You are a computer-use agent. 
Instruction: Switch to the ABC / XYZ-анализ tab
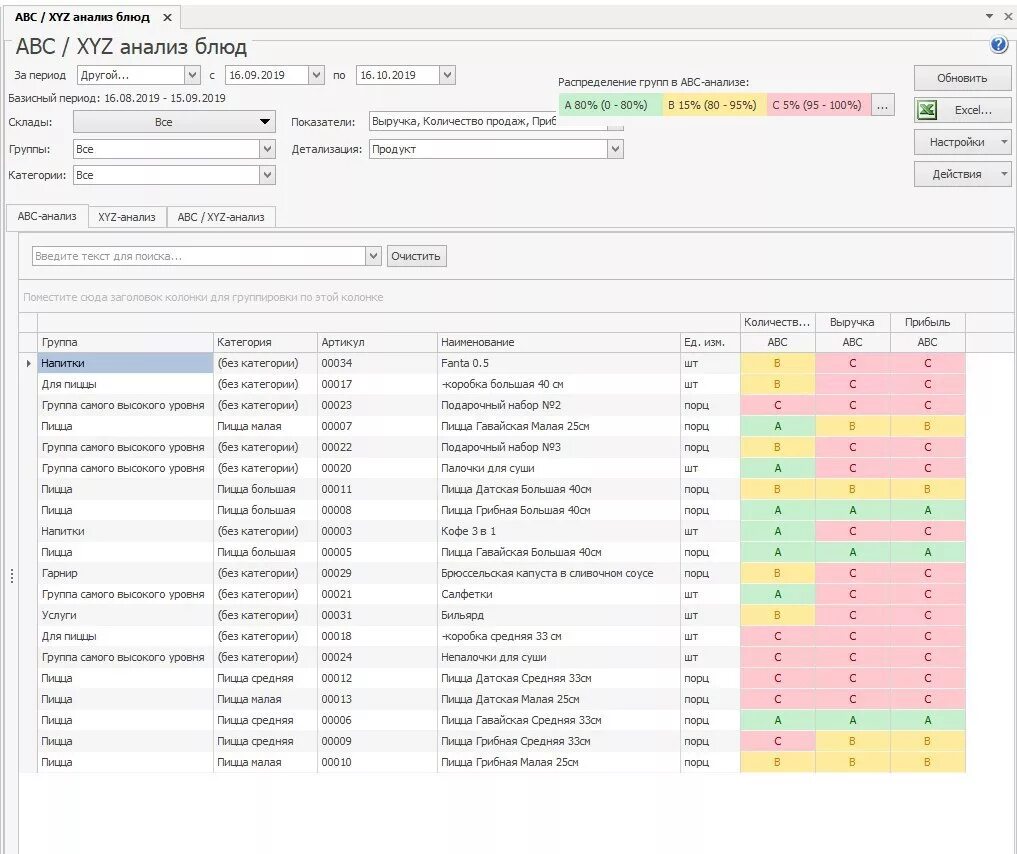tap(221, 217)
